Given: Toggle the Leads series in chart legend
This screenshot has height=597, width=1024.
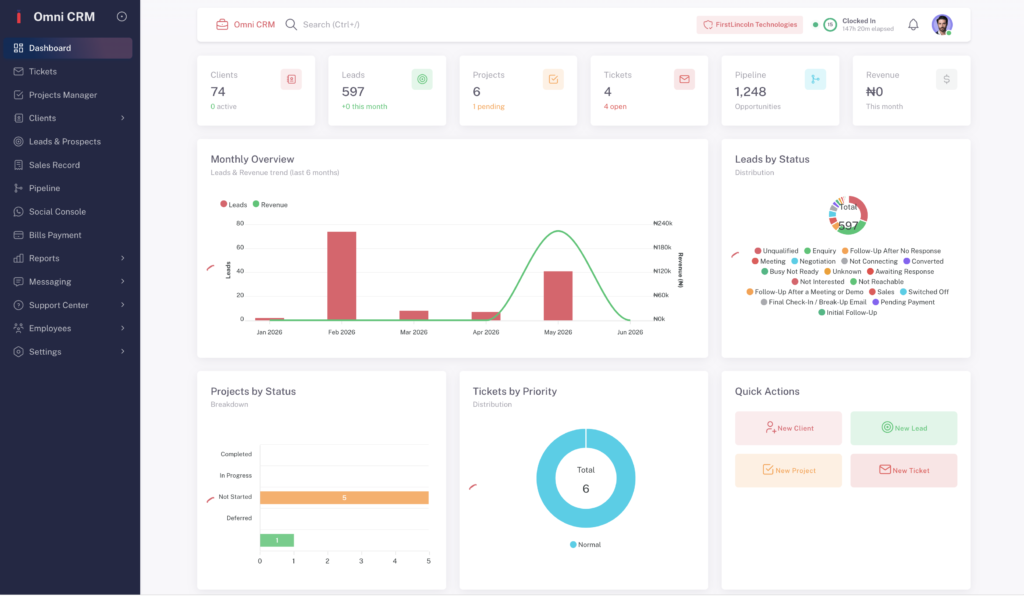Looking at the screenshot, I should point(234,204).
